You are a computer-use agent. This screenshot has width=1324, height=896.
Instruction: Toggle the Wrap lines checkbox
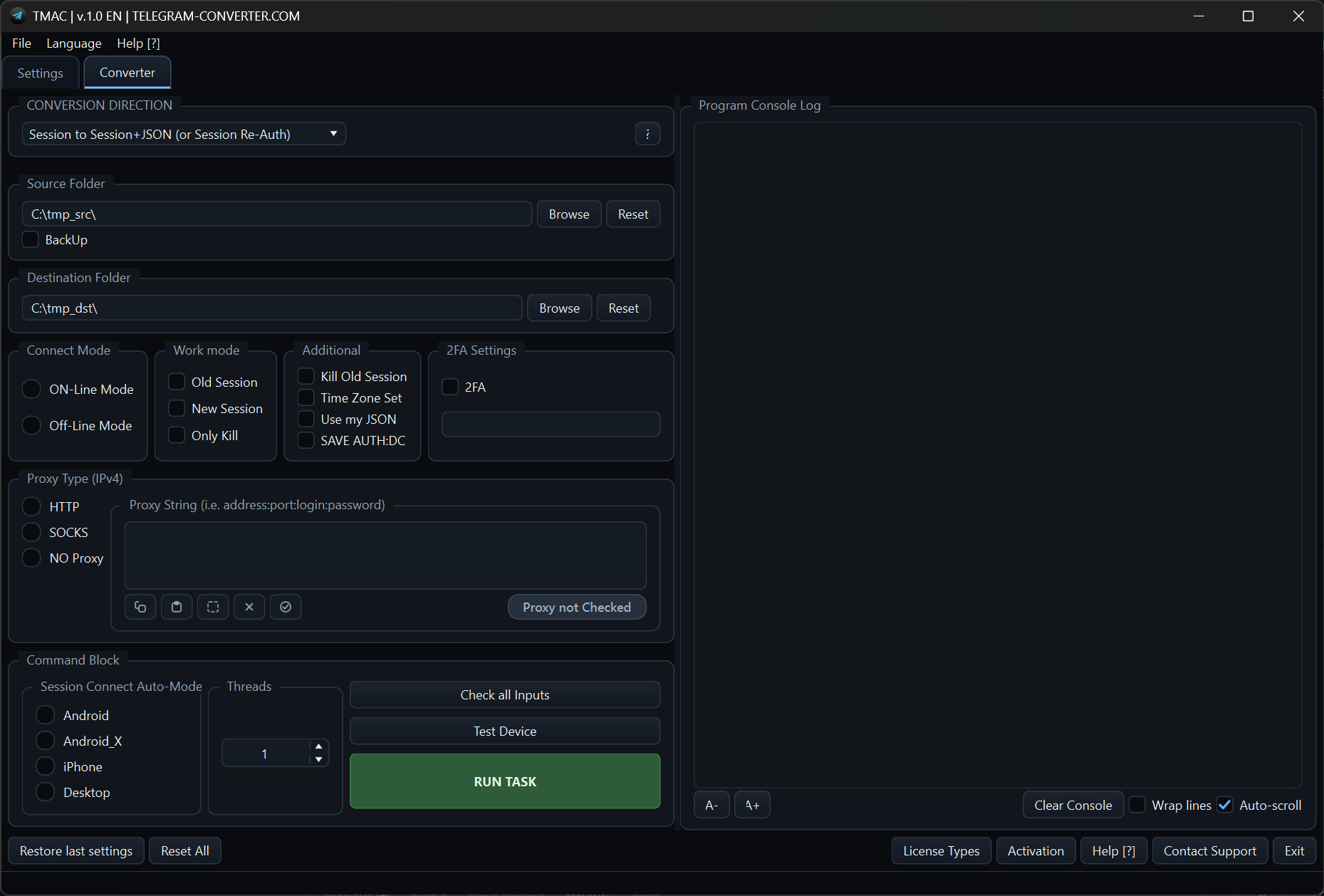pyautogui.click(x=1137, y=805)
